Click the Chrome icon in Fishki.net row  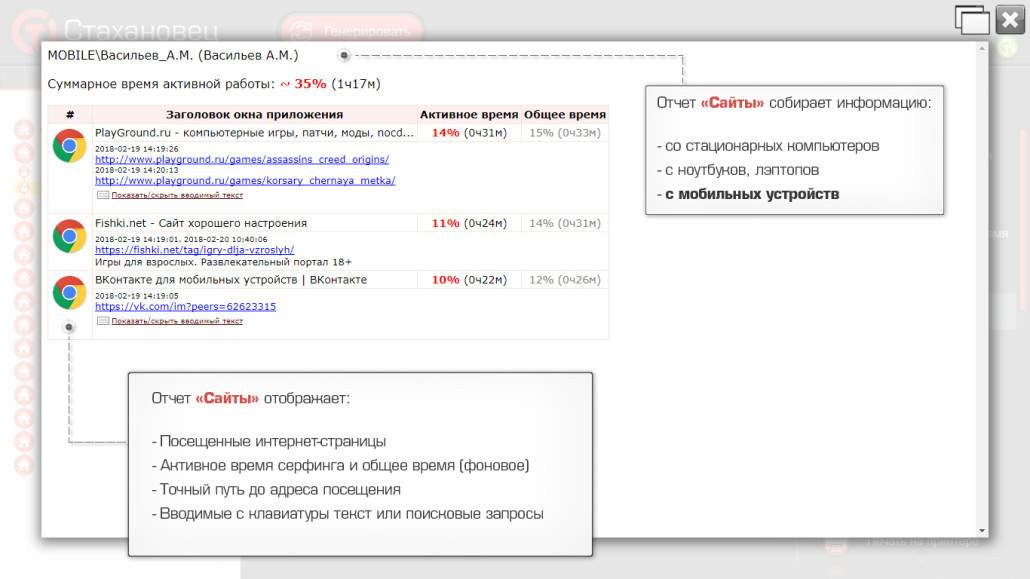point(70,236)
